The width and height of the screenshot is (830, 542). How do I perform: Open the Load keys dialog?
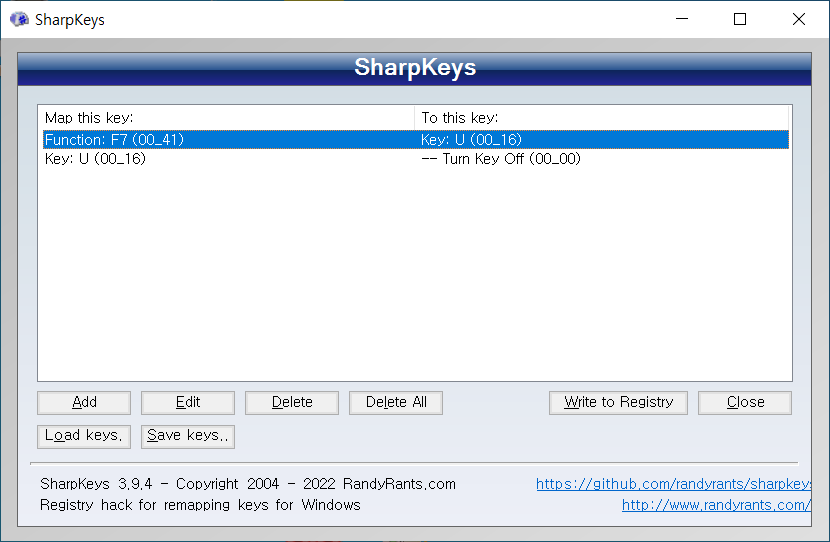coord(84,436)
